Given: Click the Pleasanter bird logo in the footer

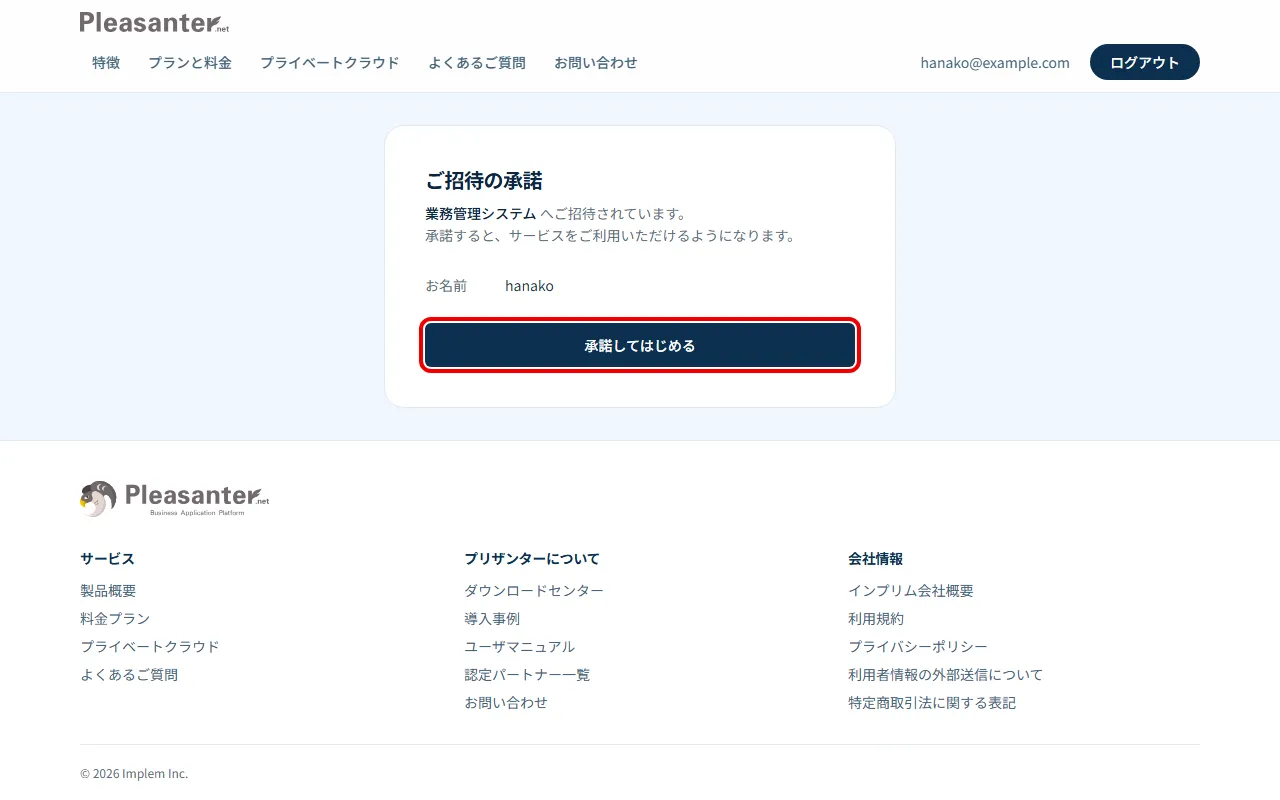Looking at the screenshot, I should pos(175,498).
